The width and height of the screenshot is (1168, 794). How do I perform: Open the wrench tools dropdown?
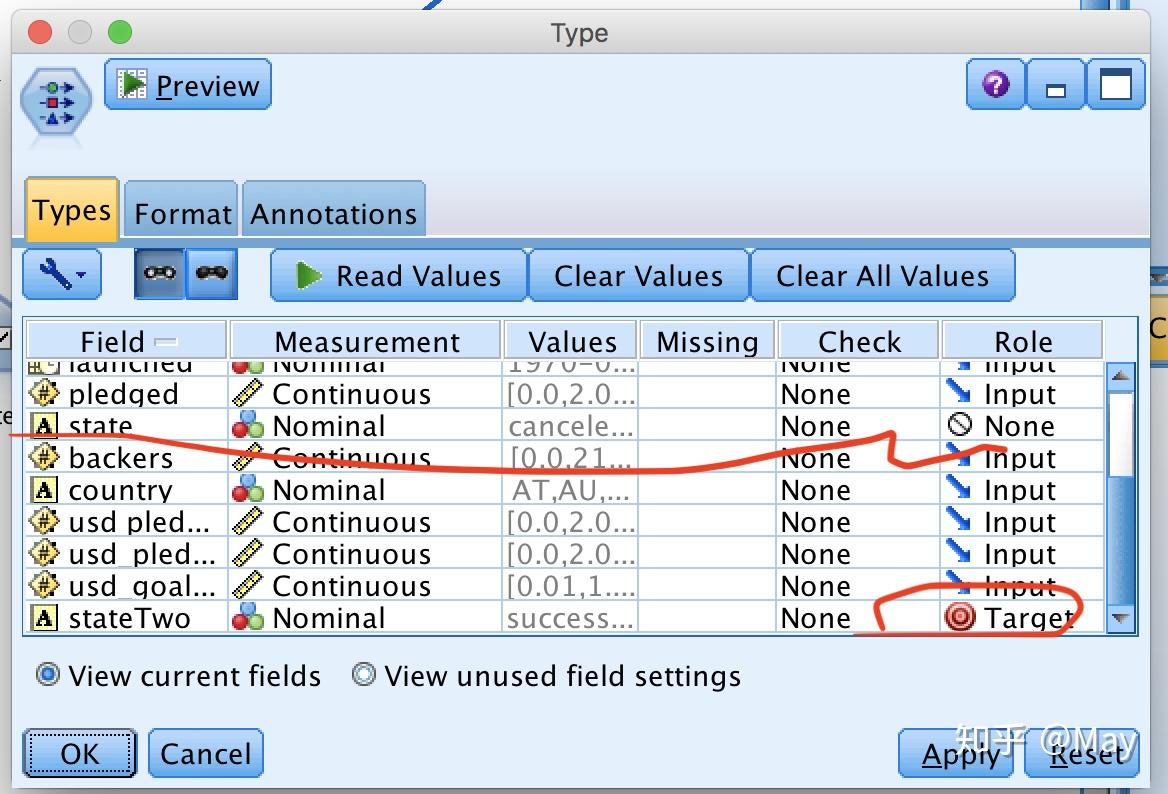pos(62,275)
